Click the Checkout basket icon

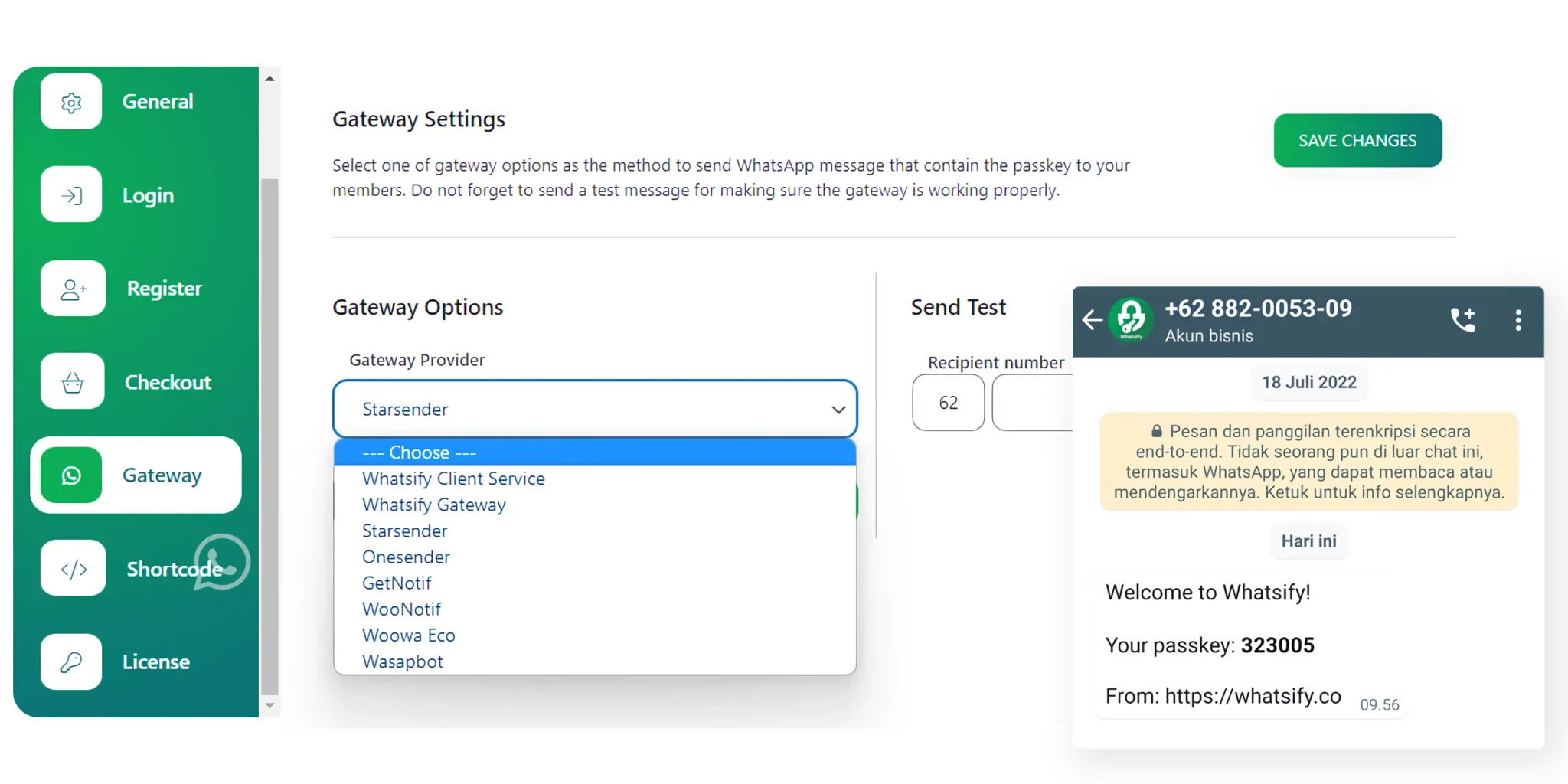pyautogui.click(x=73, y=381)
